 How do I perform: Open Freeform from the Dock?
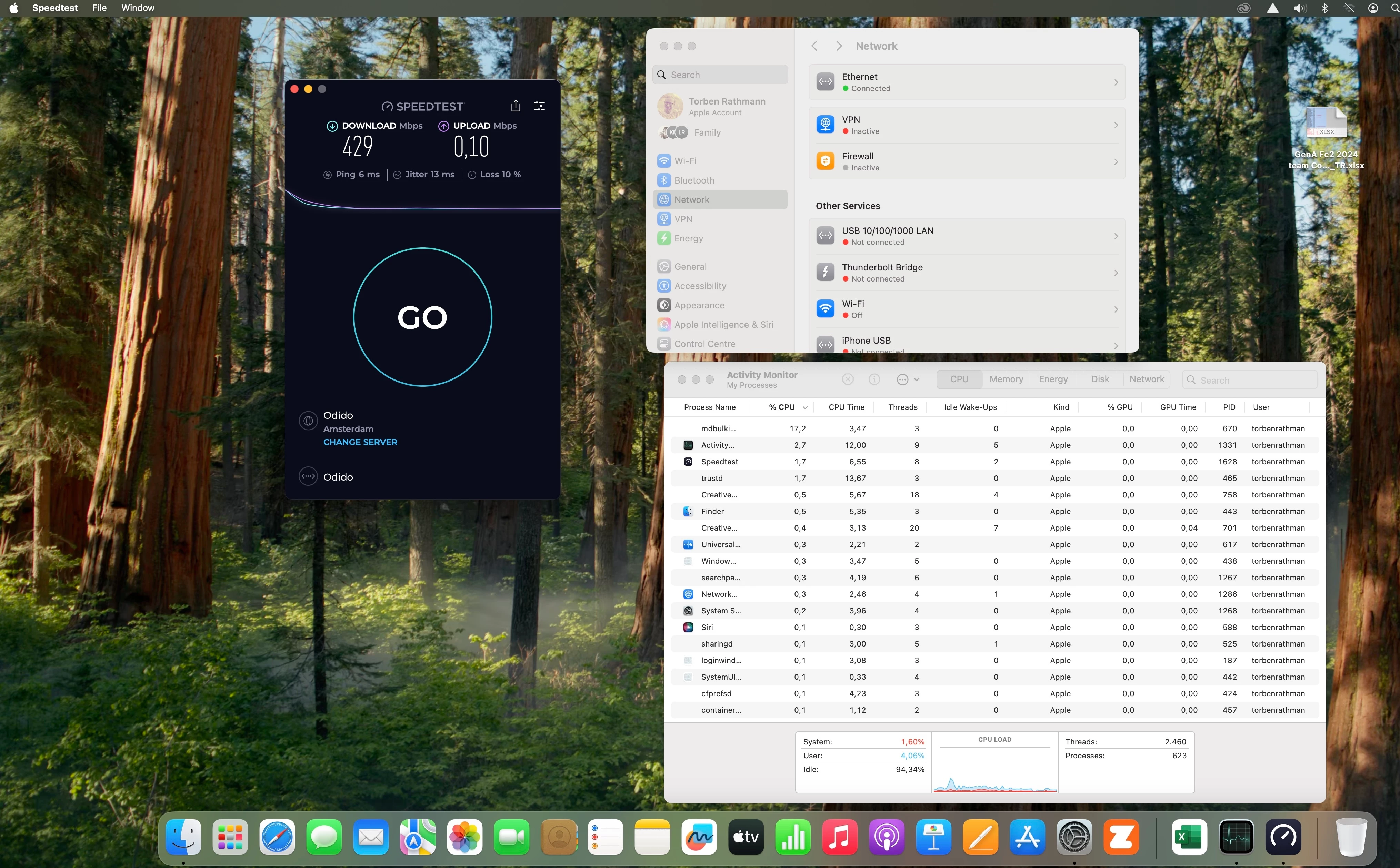699,837
